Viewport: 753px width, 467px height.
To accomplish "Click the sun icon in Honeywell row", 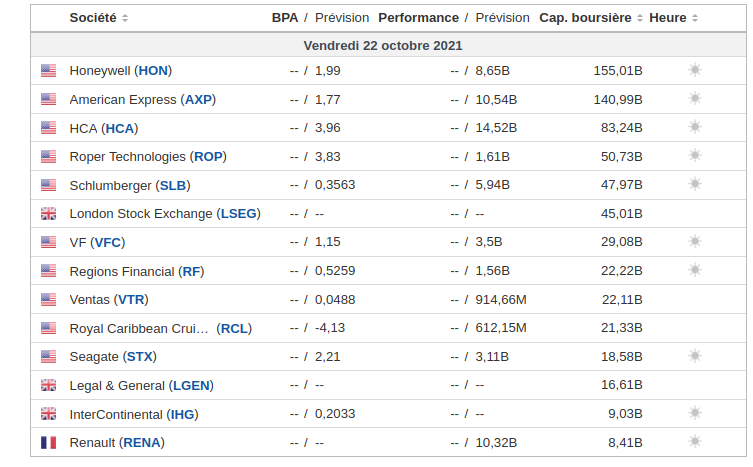I will [x=695, y=70].
